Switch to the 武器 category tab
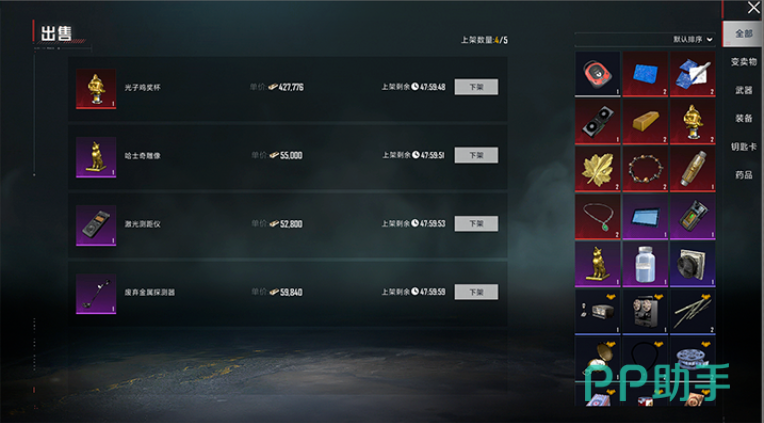 [x=743, y=90]
